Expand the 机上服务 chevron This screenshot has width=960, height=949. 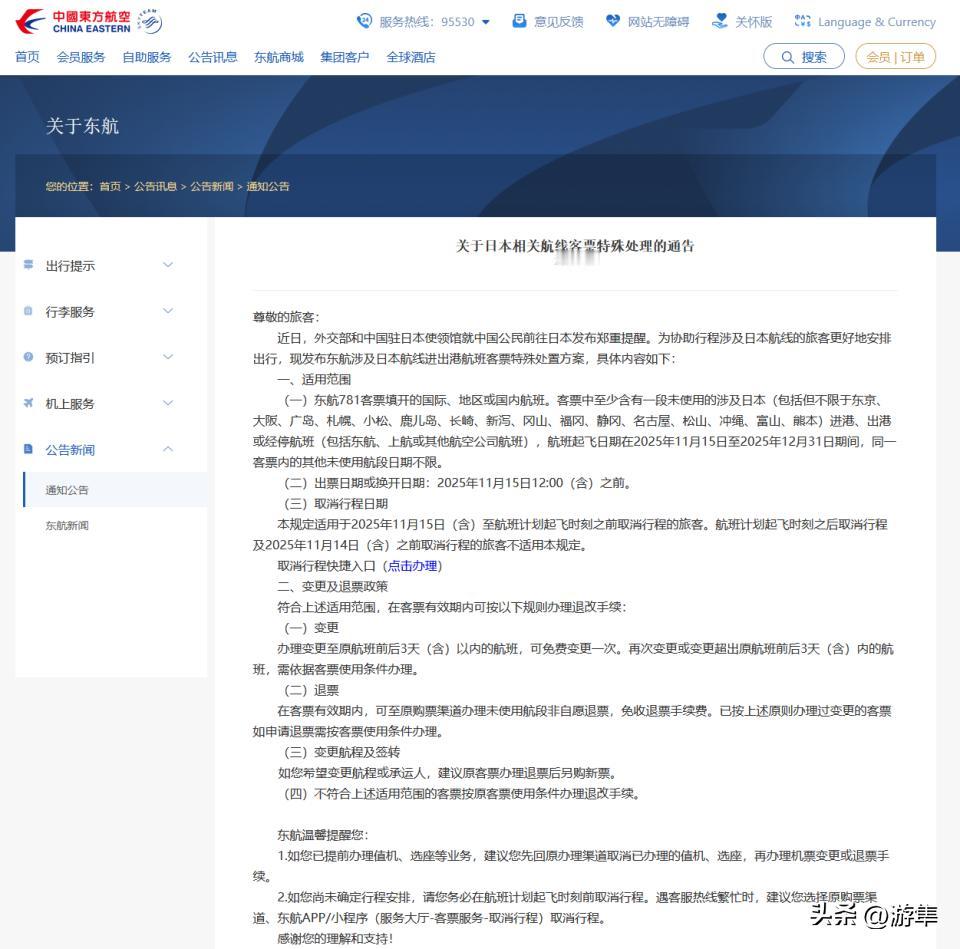click(168, 402)
